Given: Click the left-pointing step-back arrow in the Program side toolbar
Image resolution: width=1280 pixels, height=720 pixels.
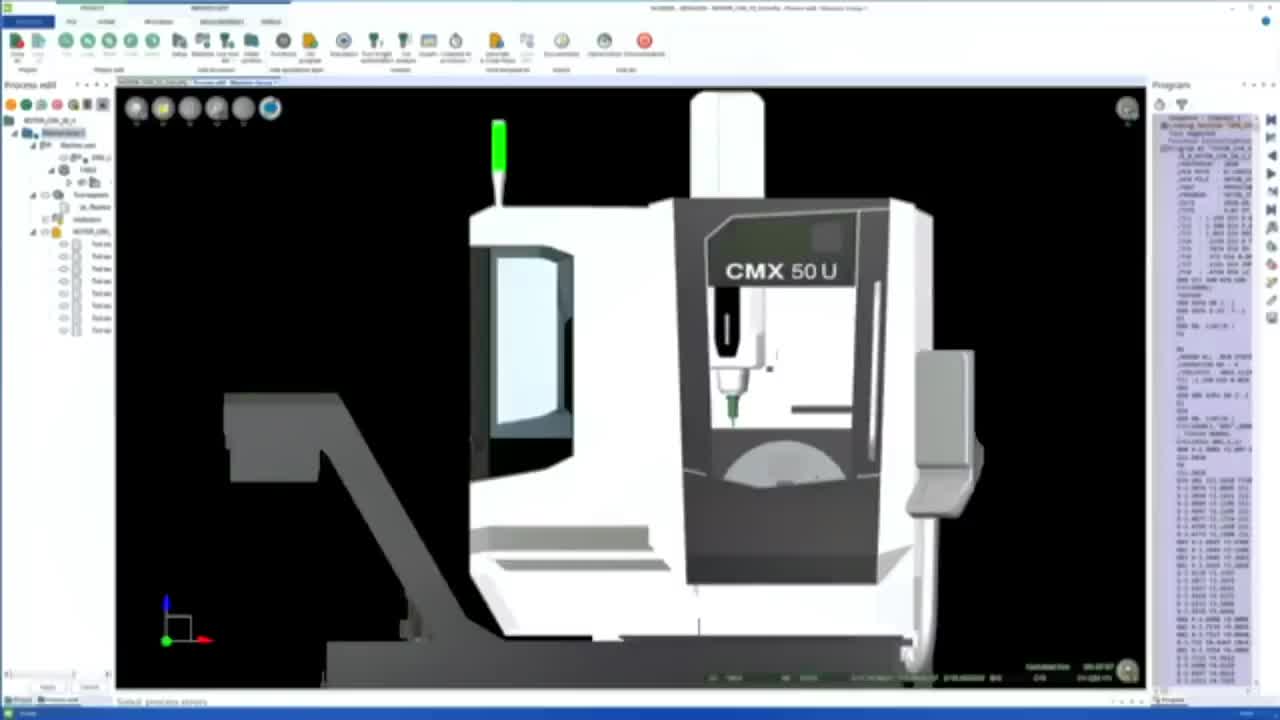Looking at the screenshot, I should (1272, 156).
